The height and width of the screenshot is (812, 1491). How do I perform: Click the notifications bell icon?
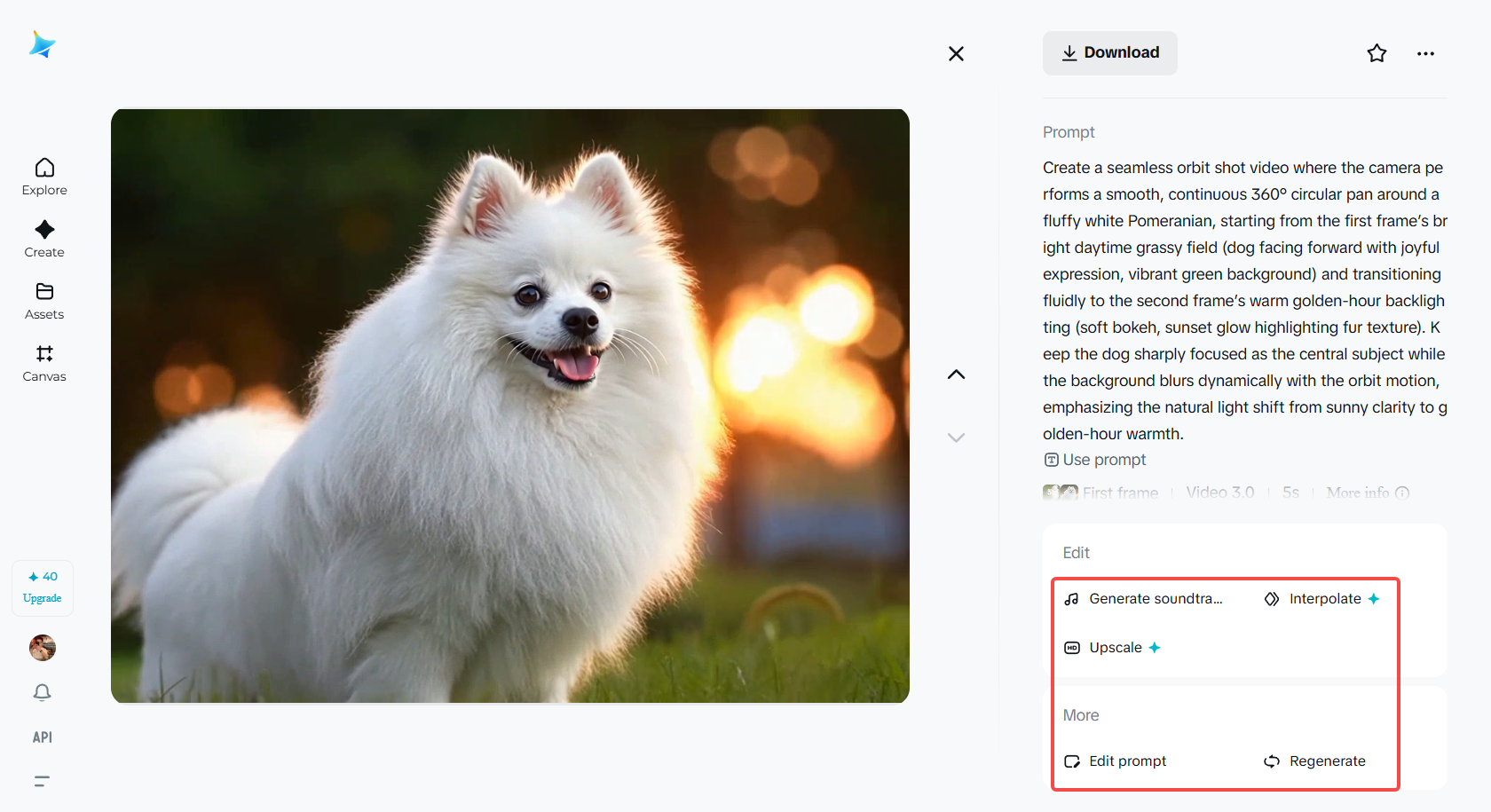[x=42, y=692]
